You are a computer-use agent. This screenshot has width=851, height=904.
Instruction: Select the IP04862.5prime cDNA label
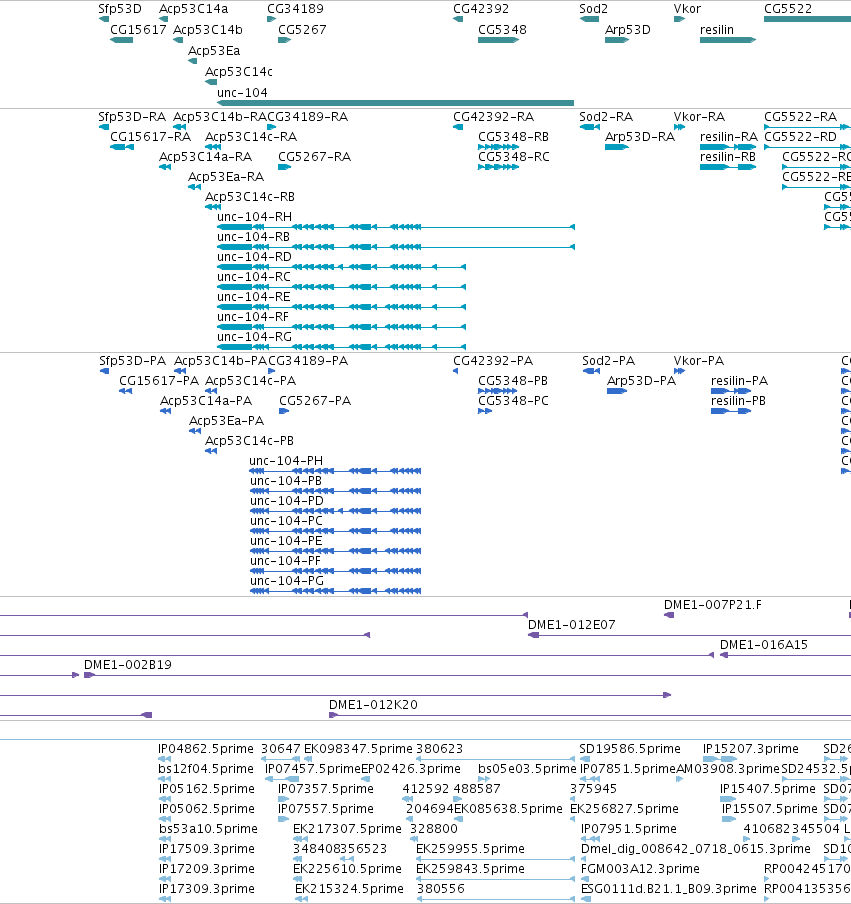click(x=206, y=749)
